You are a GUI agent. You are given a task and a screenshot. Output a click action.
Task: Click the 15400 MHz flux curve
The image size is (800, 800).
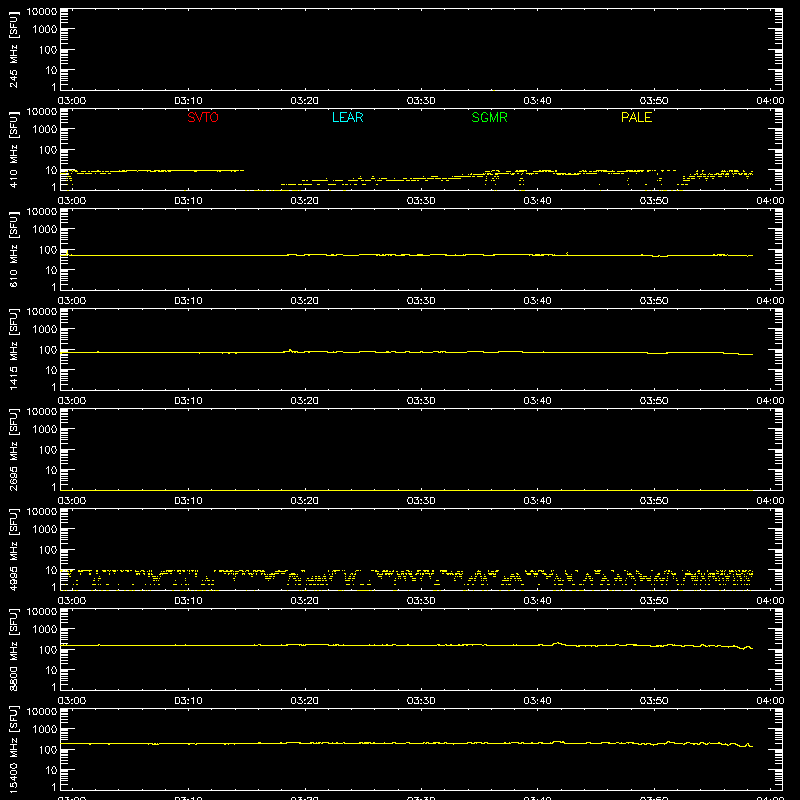[x=407, y=743]
